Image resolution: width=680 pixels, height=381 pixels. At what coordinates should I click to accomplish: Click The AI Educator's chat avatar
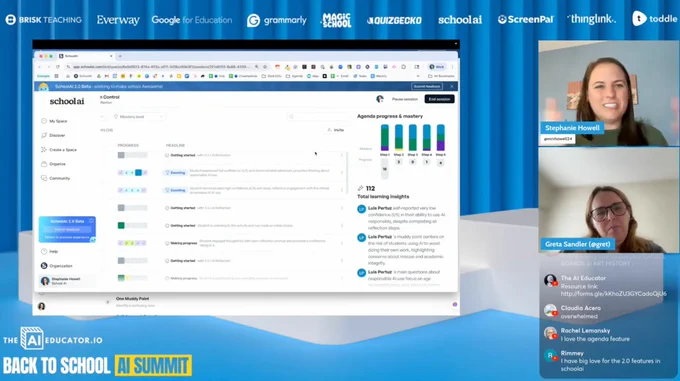(x=550, y=280)
